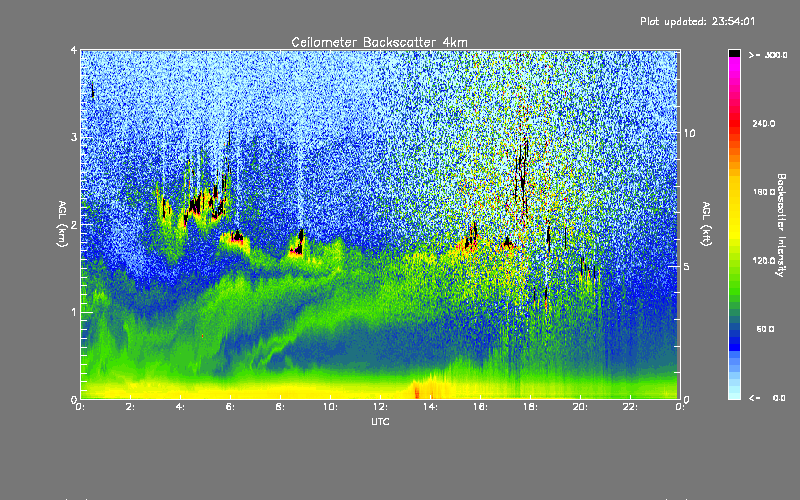Click the 'Plot updated: 23:54:01' timestamp
This screenshot has width=800, height=500.
point(697,21)
